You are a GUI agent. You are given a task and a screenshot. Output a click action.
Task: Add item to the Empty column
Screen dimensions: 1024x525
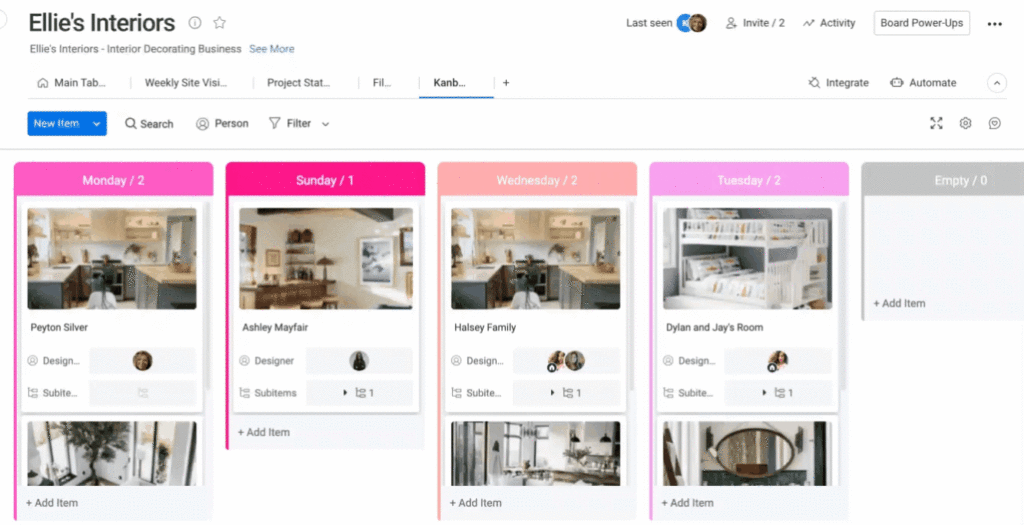point(899,303)
